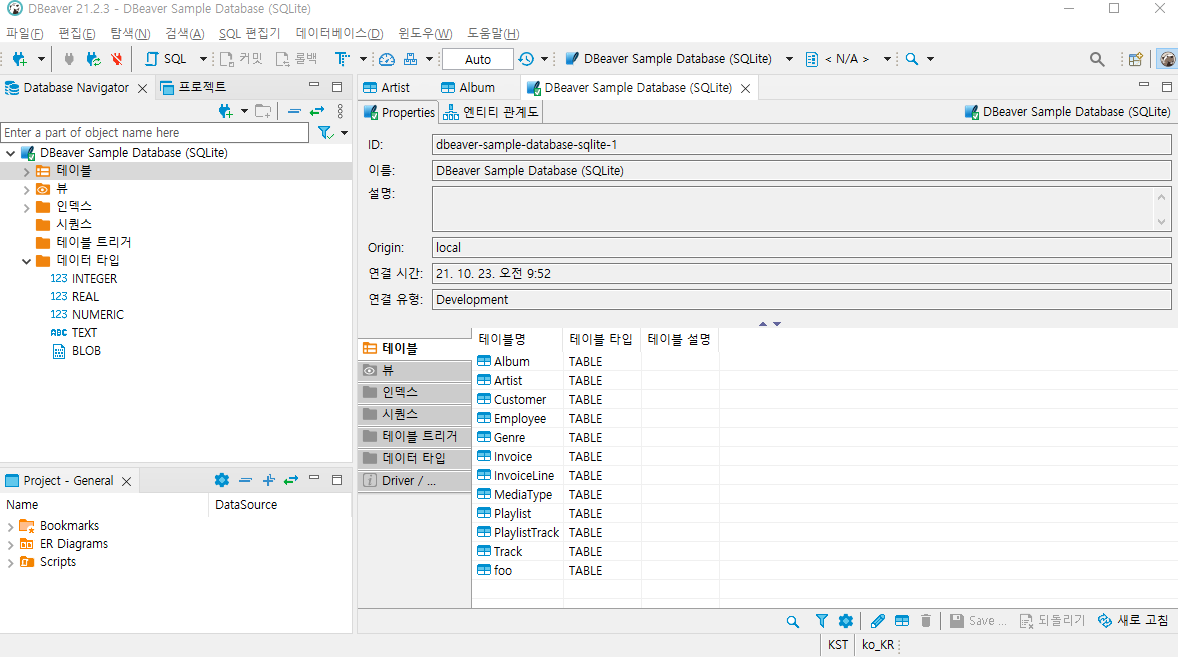Click the DBeaver beaver perspective icon
1178x657 pixels.
pos(1167,59)
